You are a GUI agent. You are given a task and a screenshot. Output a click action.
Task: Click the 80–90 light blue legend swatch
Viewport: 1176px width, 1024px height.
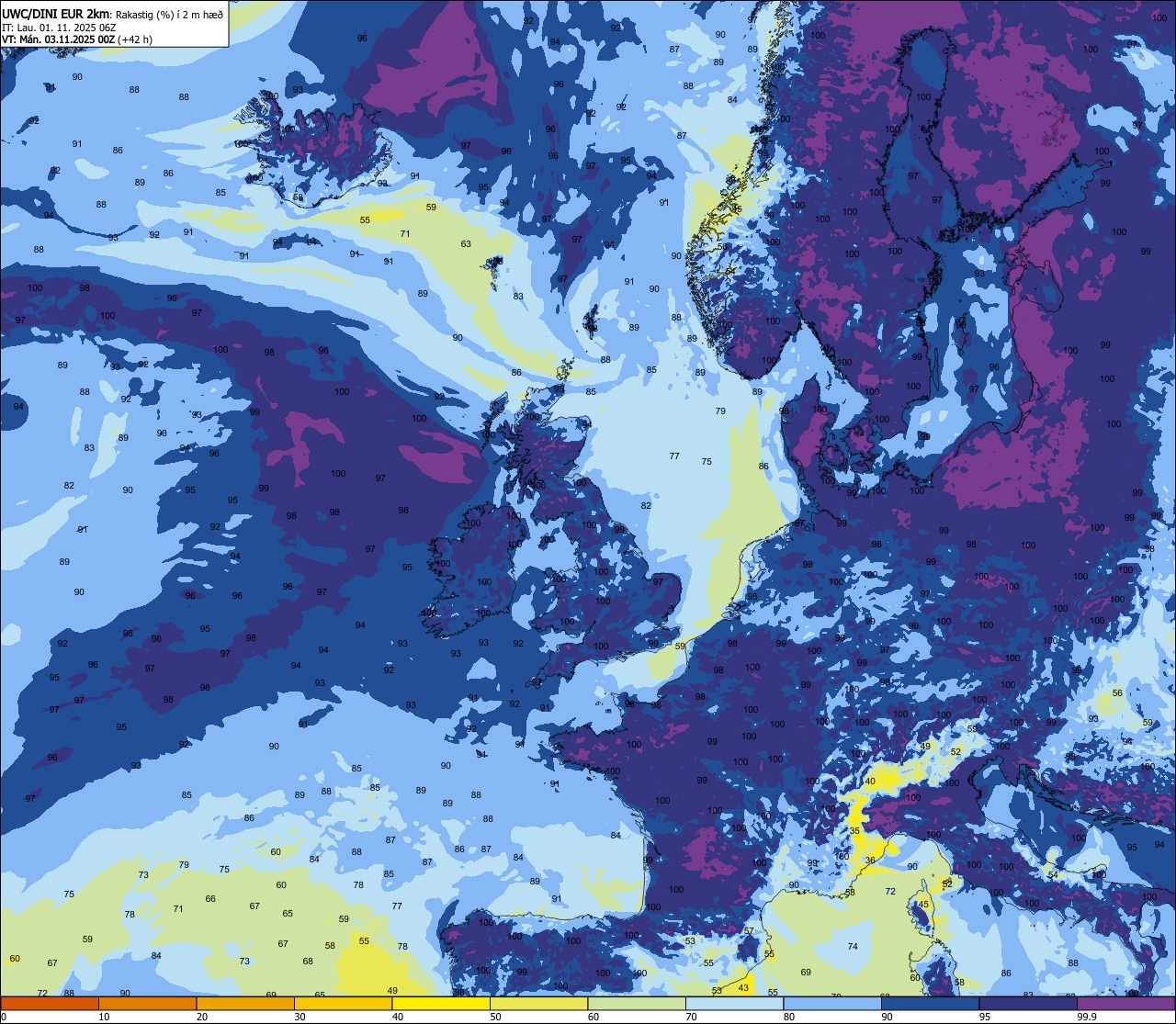point(832,1003)
